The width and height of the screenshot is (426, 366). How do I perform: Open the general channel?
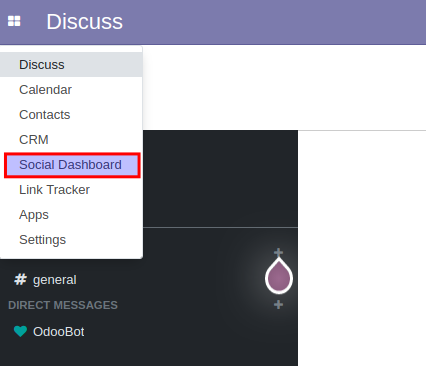55,280
